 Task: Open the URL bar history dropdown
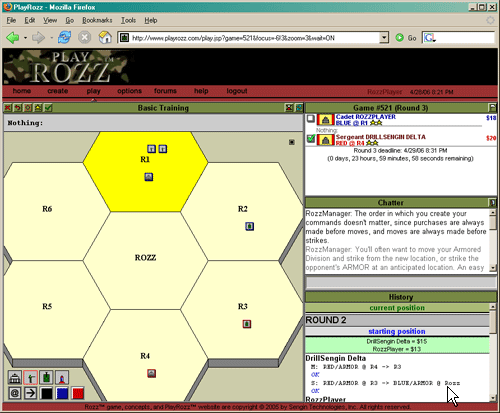(x=384, y=38)
